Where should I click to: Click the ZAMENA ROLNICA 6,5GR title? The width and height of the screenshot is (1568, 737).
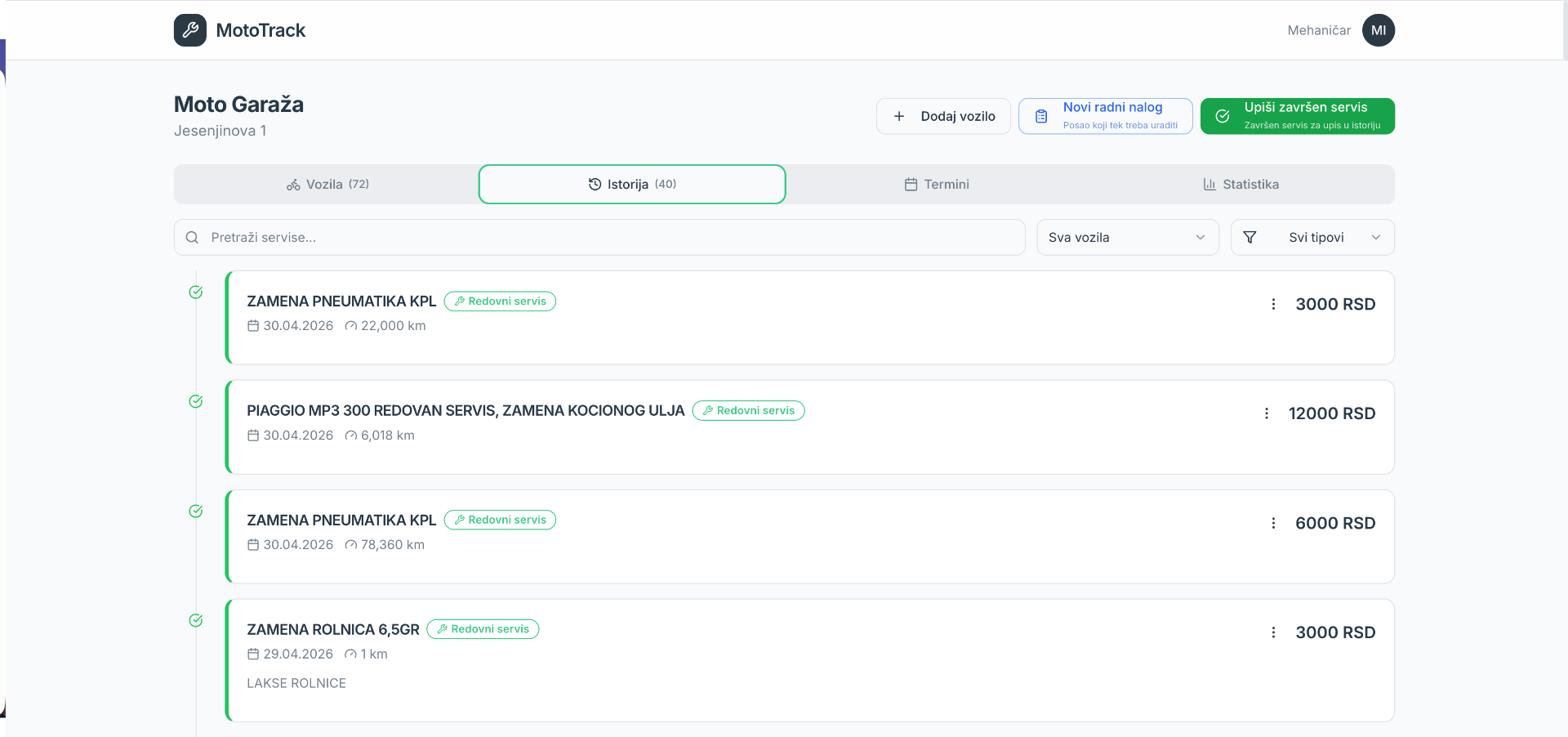click(333, 630)
